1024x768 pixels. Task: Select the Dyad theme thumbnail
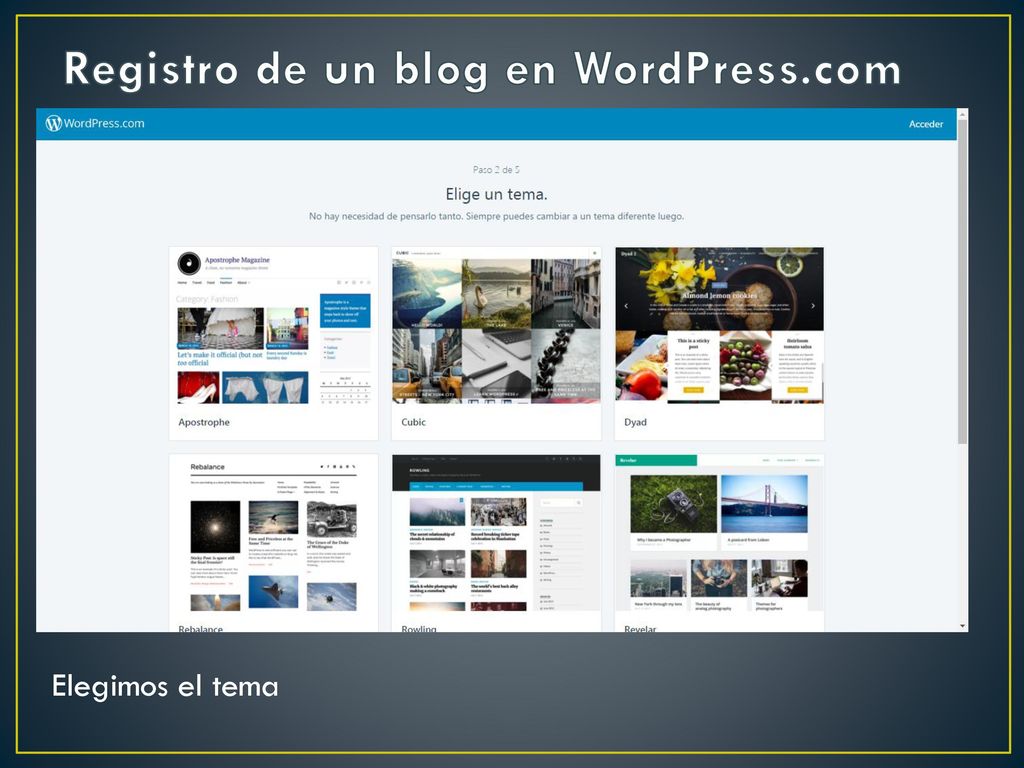click(x=719, y=325)
